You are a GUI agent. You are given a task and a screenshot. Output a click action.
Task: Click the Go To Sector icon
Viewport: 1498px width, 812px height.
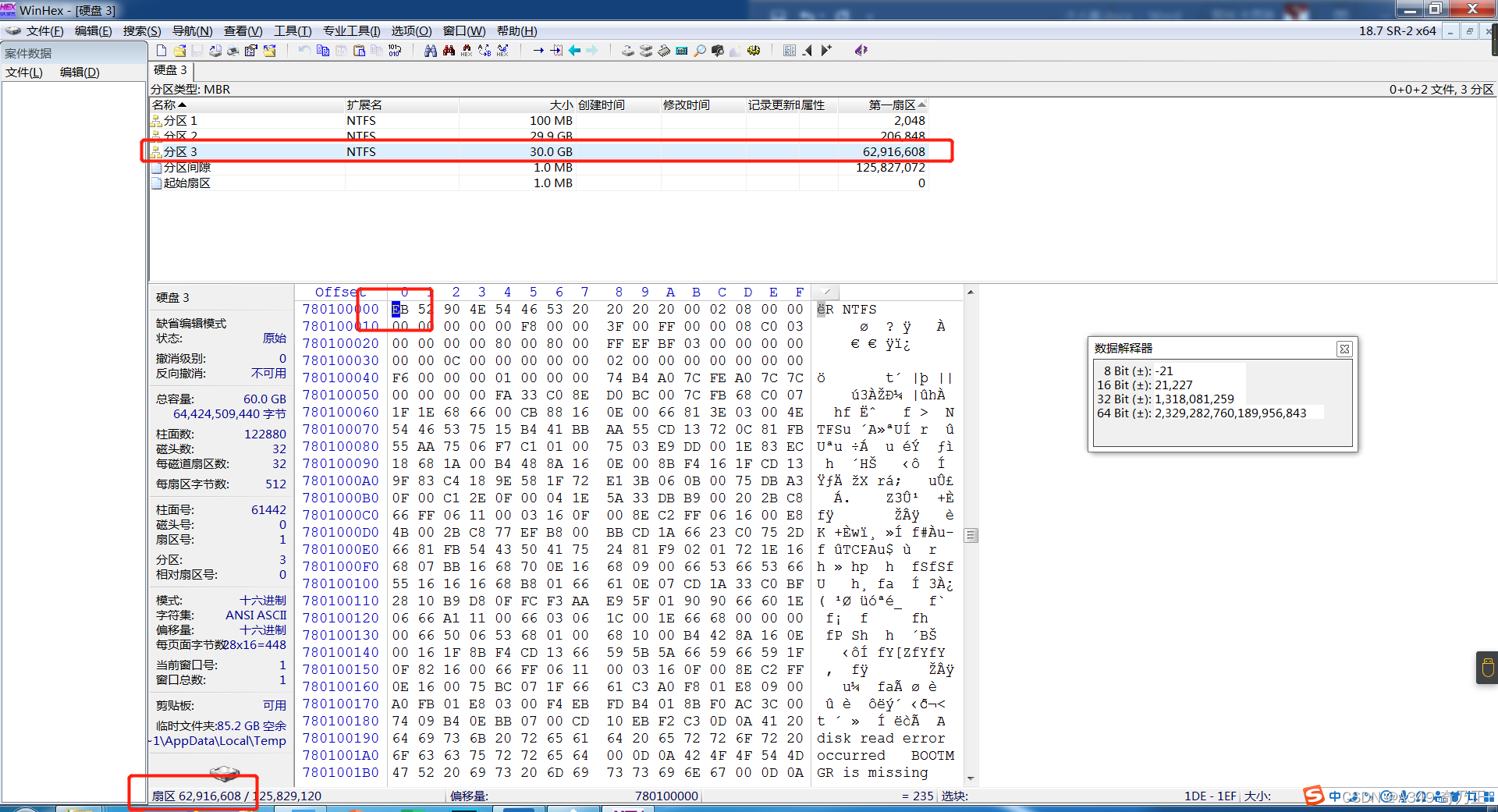click(556, 51)
